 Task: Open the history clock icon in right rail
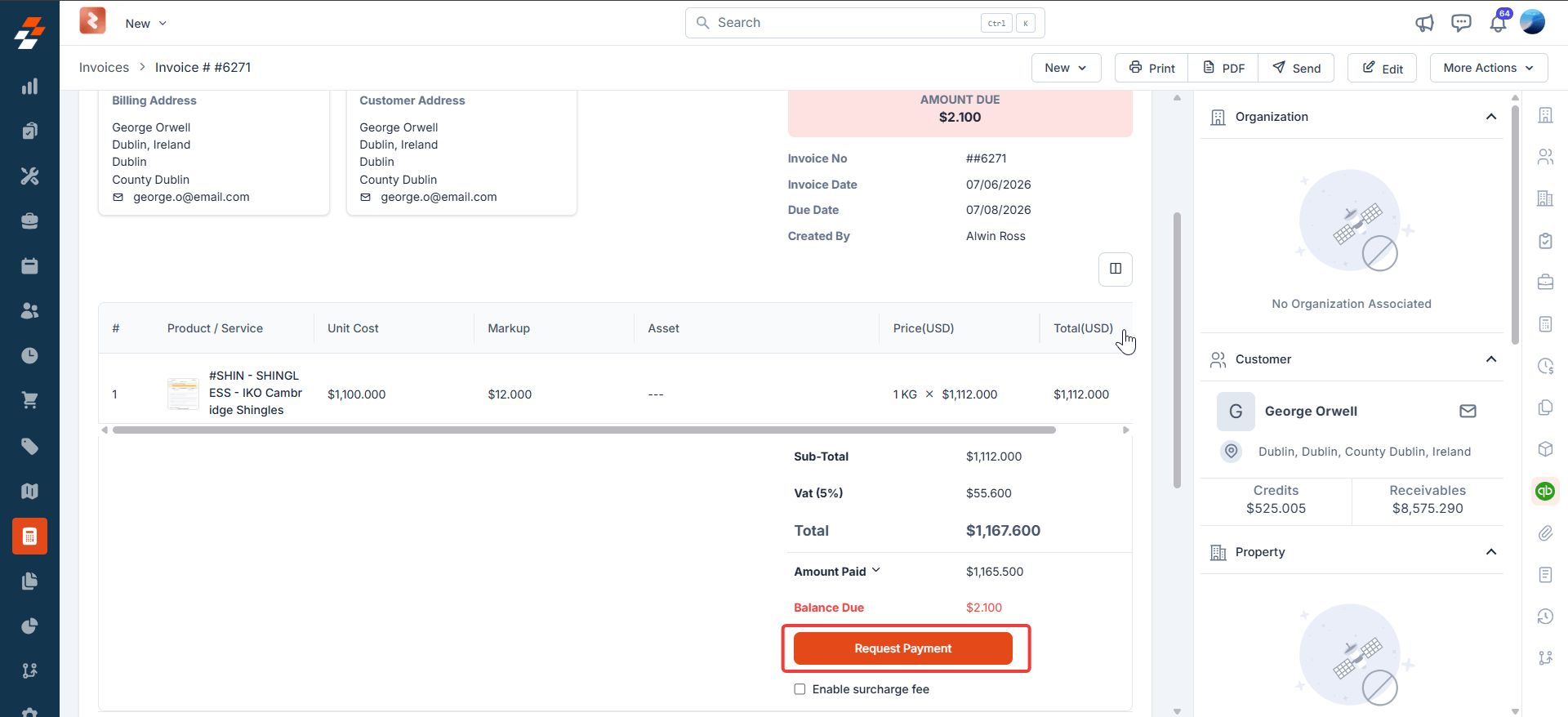pyautogui.click(x=1545, y=617)
